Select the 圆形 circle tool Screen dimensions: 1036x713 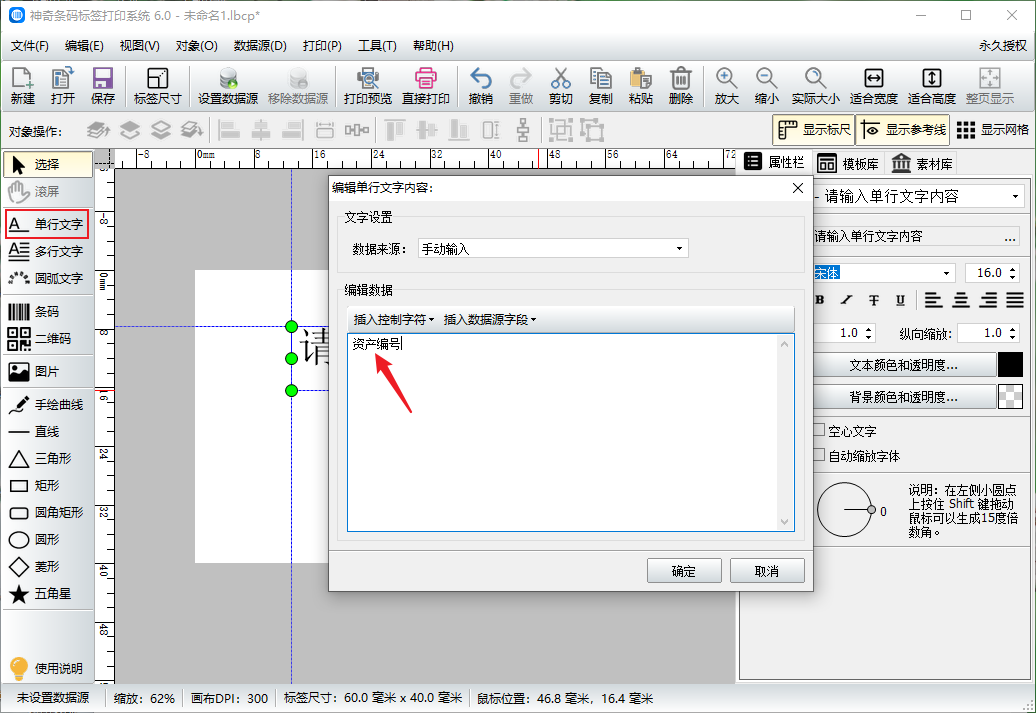tap(47, 540)
